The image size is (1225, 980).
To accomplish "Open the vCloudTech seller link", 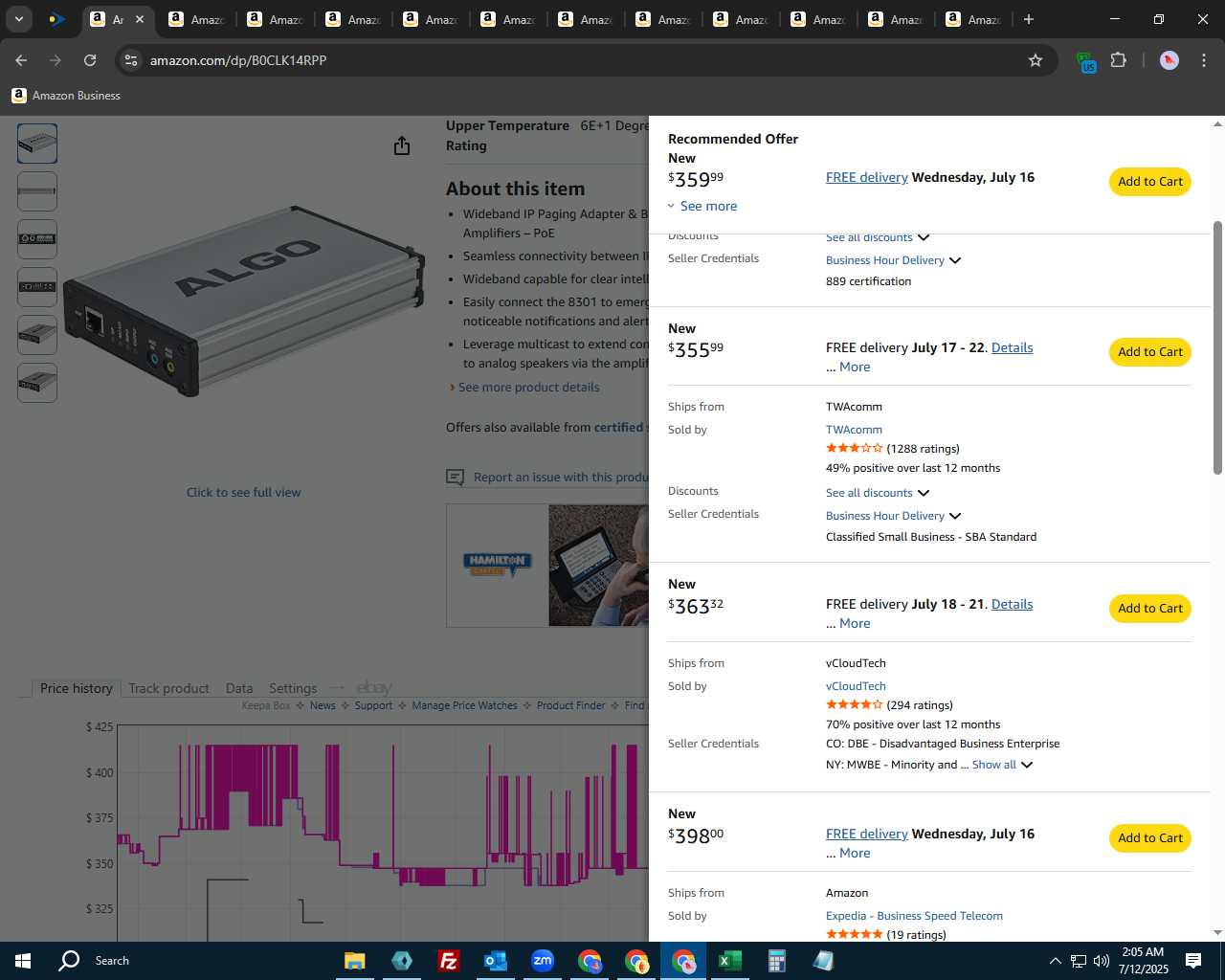I will click(856, 686).
